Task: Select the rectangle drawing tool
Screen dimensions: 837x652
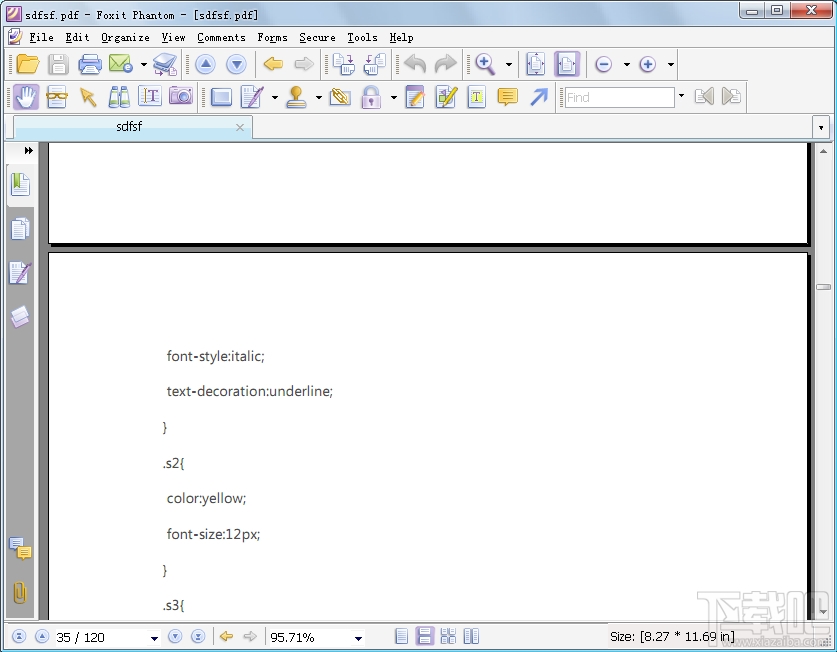Action: coord(222,97)
